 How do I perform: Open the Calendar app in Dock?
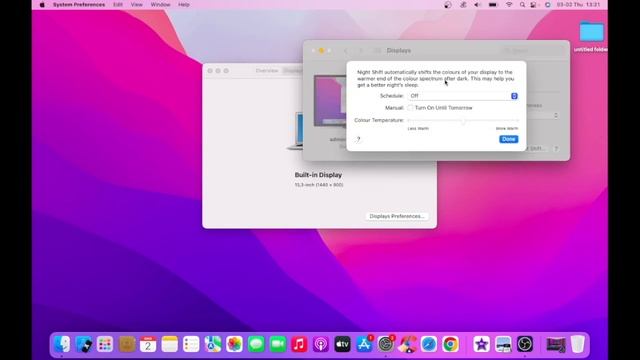(x=148, y=344)
